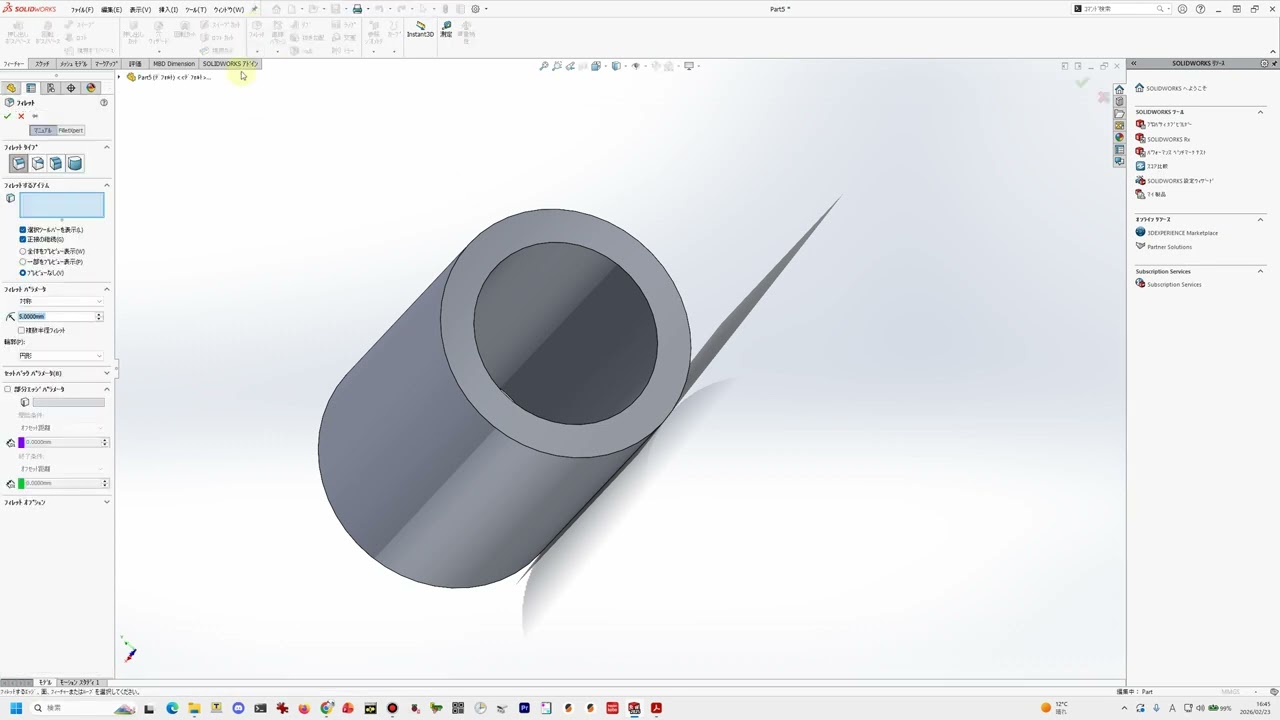Expand setback parameters section
This screenshot has height=720, width=1280.
point(107,373)
